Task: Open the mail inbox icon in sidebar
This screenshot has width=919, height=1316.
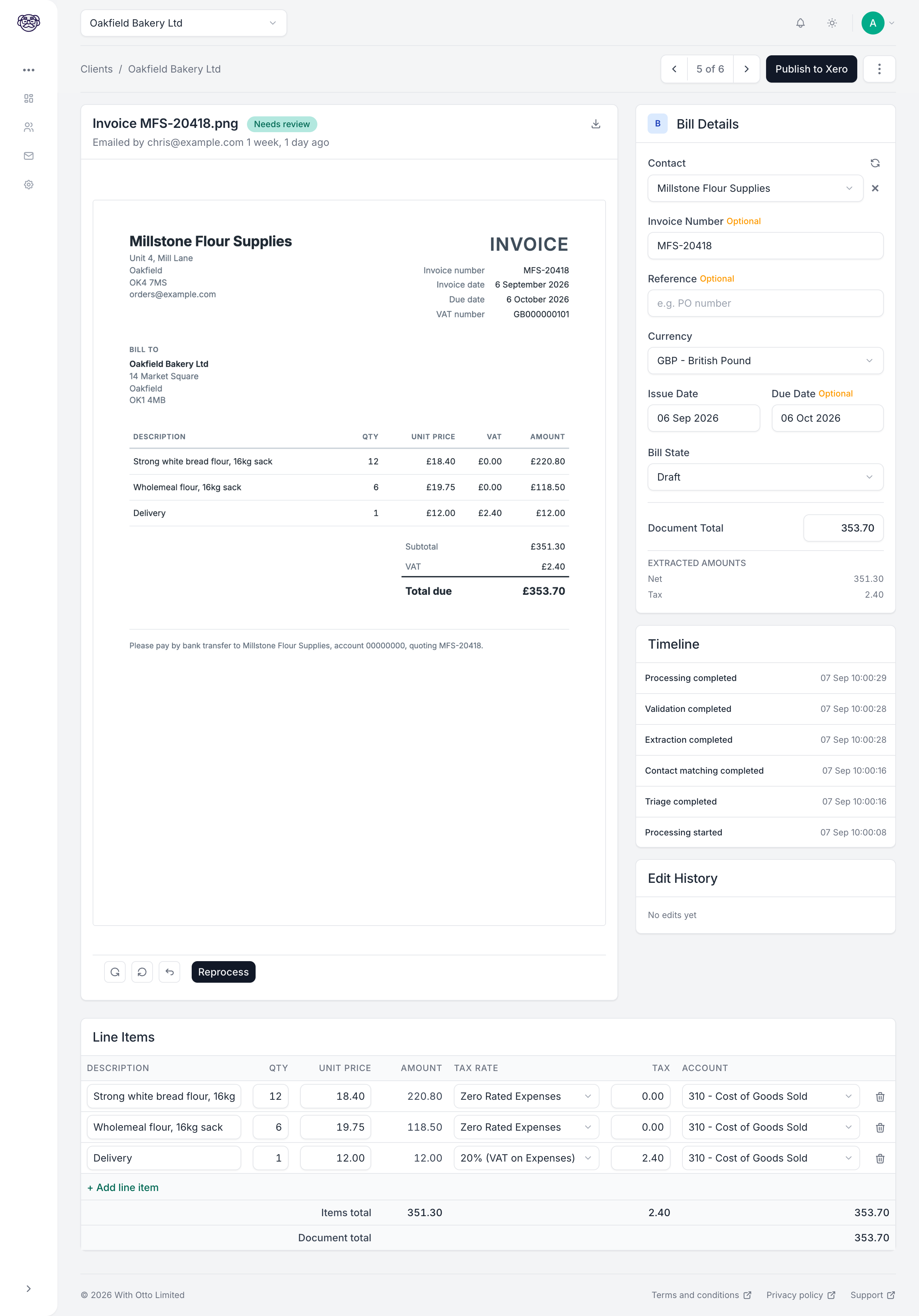Action: tap(29, 156)
